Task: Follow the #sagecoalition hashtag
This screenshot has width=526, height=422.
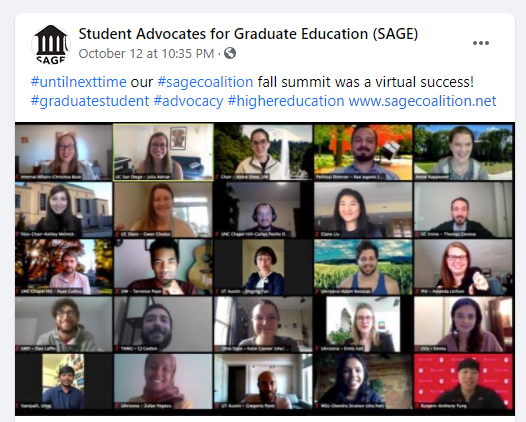Action: tap(205, 82)
